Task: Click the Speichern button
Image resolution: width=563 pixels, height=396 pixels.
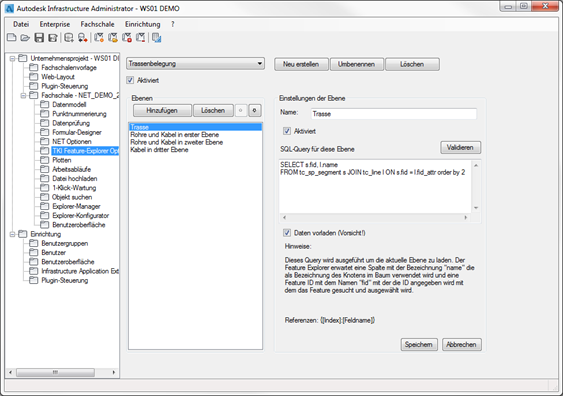Action: coord(419,344)
